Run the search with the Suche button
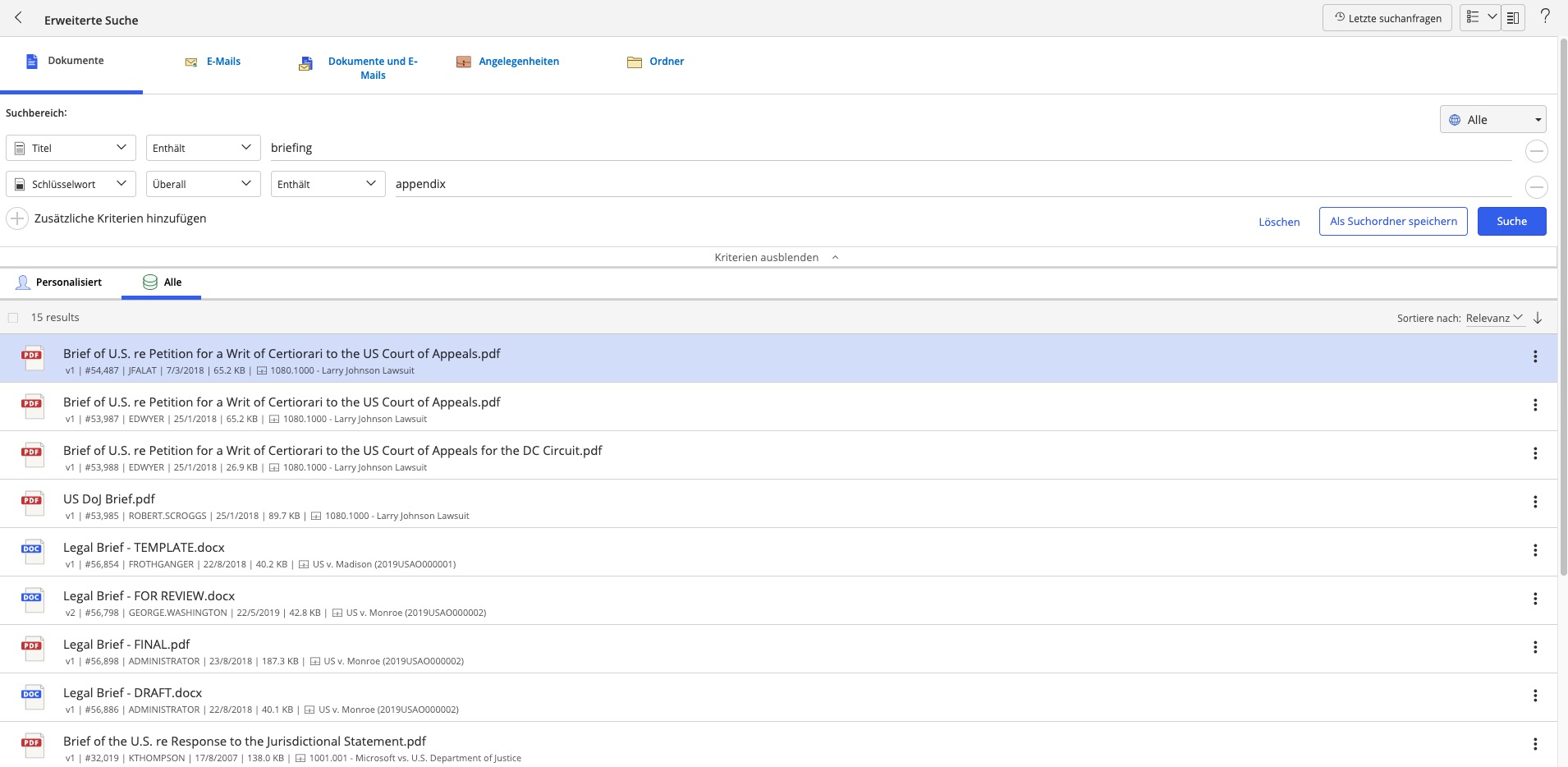The height and width of the screenshot is (767, 1568). 1511,221
